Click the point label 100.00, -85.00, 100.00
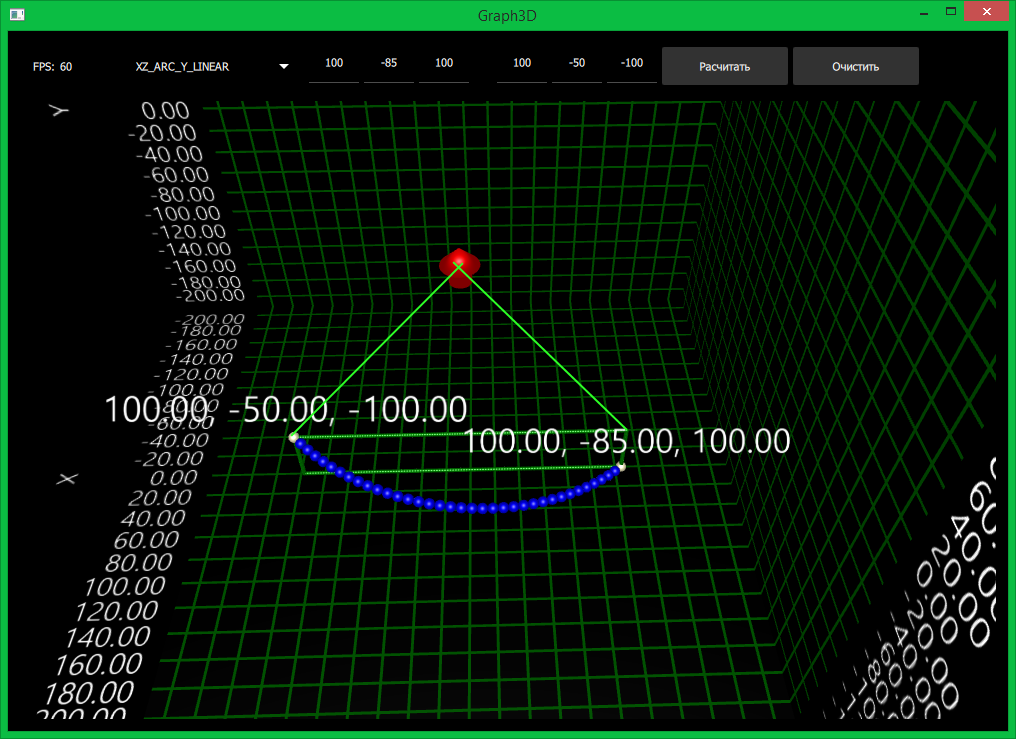This screenshot has height=739, width=1016. pos(627,442)
